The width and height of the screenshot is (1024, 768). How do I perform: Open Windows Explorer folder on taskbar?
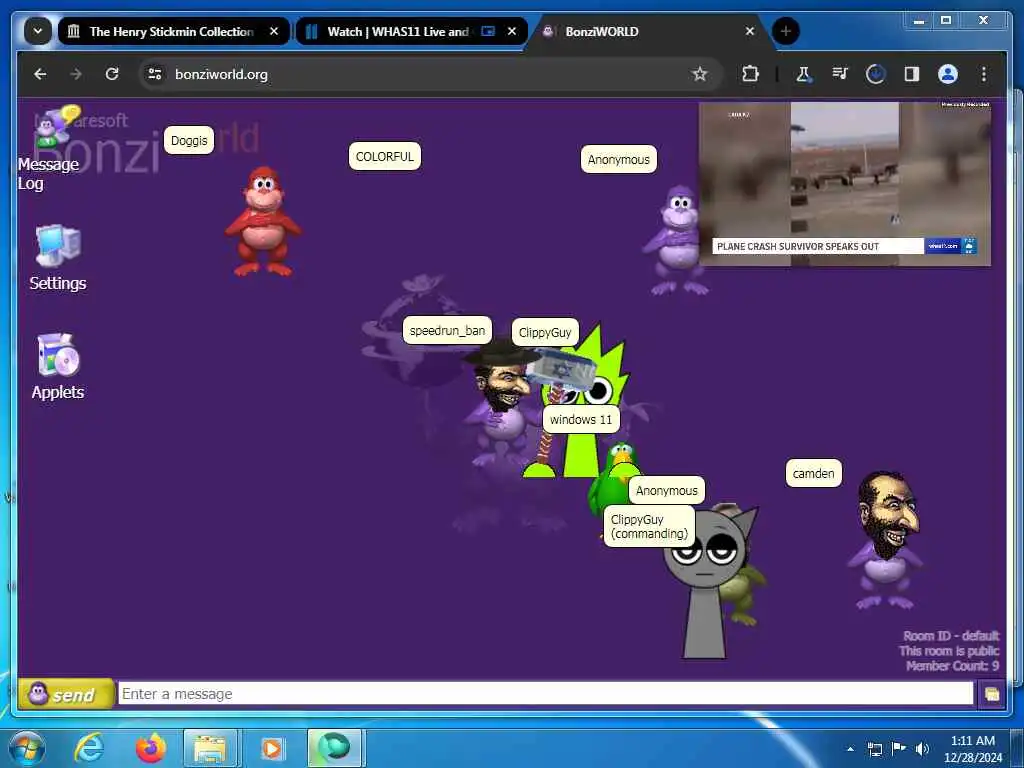click(210, 748)
